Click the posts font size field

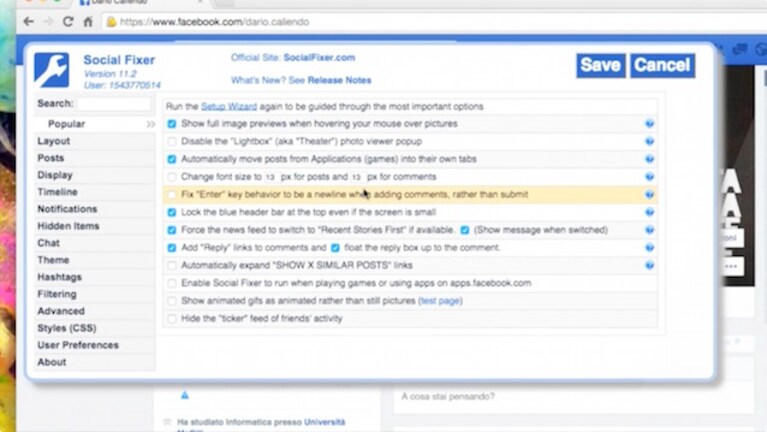pyautogui.click(x=271, y=177)
